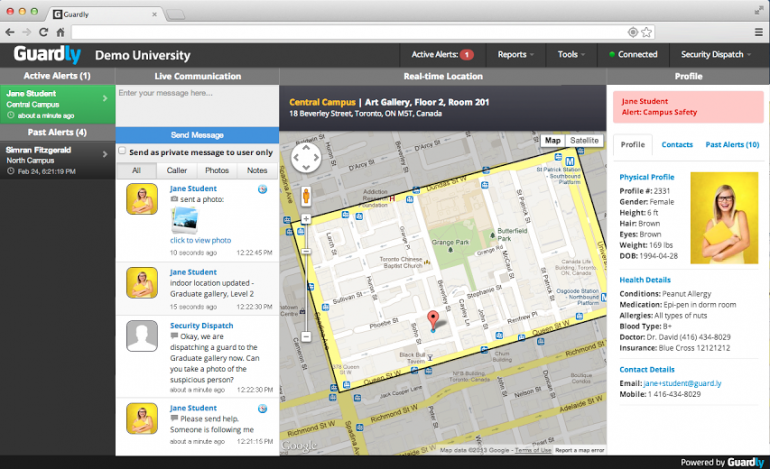Click the map zoom slider track
This screenshot has height=469, width=770.
coord(306,280)
